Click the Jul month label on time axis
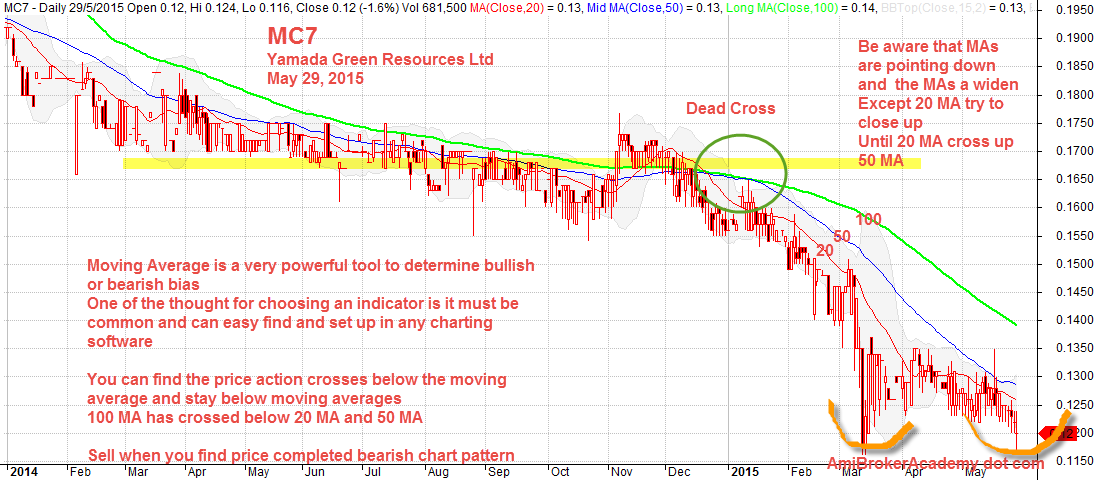 coord(373,472)
